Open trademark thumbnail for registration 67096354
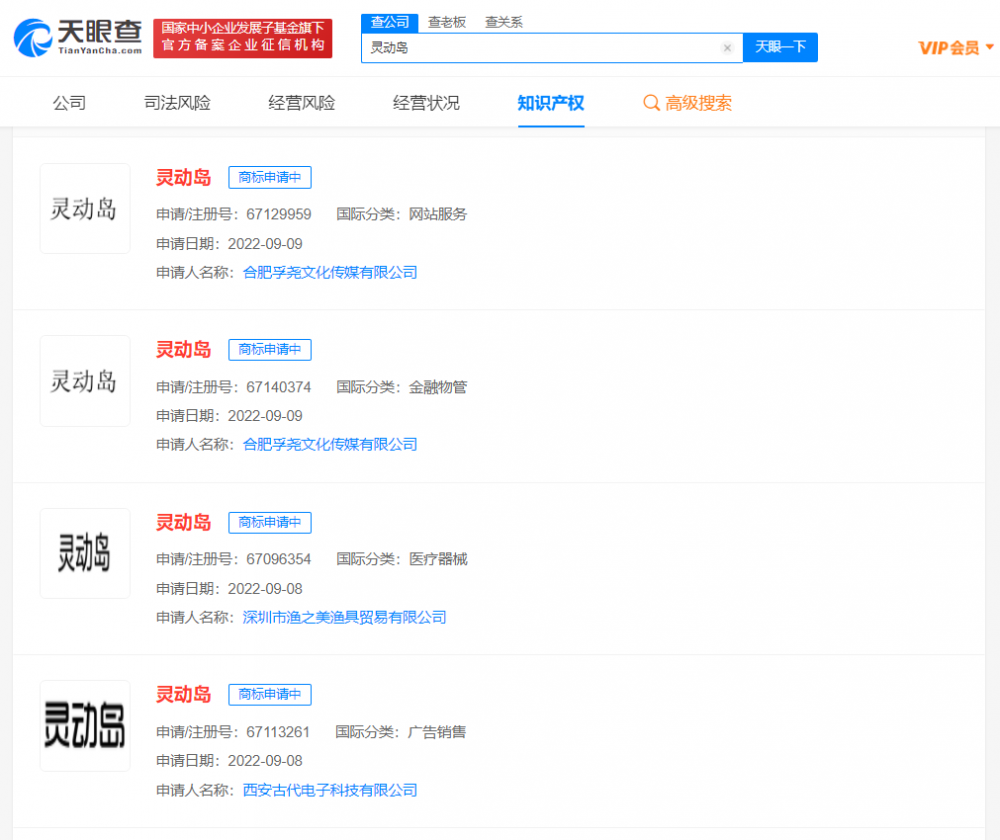This screenshot has width=1000, height=840. pyautogui.click(x=85, y=553)
